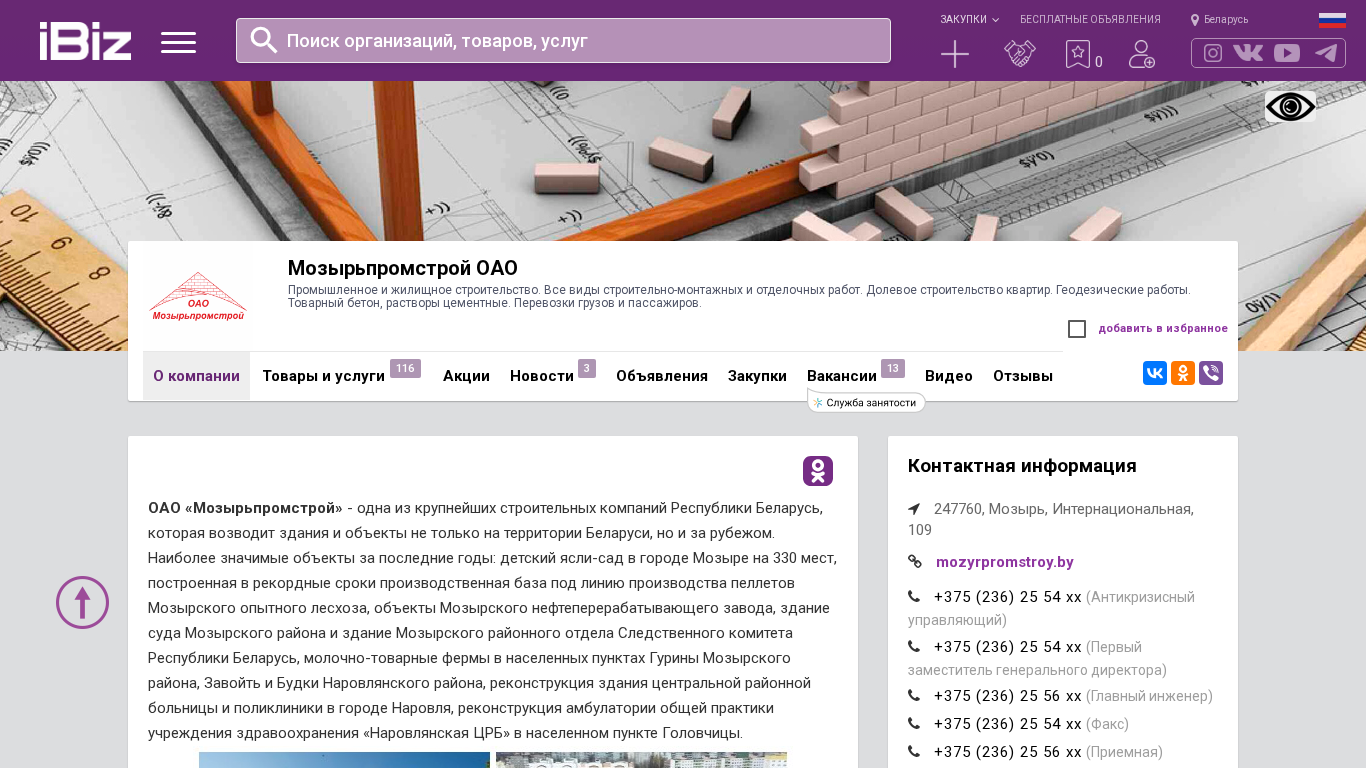Image resolution: width=1366 pixels, height=768 pixels.
Task: Click the scroll-to-top arrow button
Action: click(82, 602)
